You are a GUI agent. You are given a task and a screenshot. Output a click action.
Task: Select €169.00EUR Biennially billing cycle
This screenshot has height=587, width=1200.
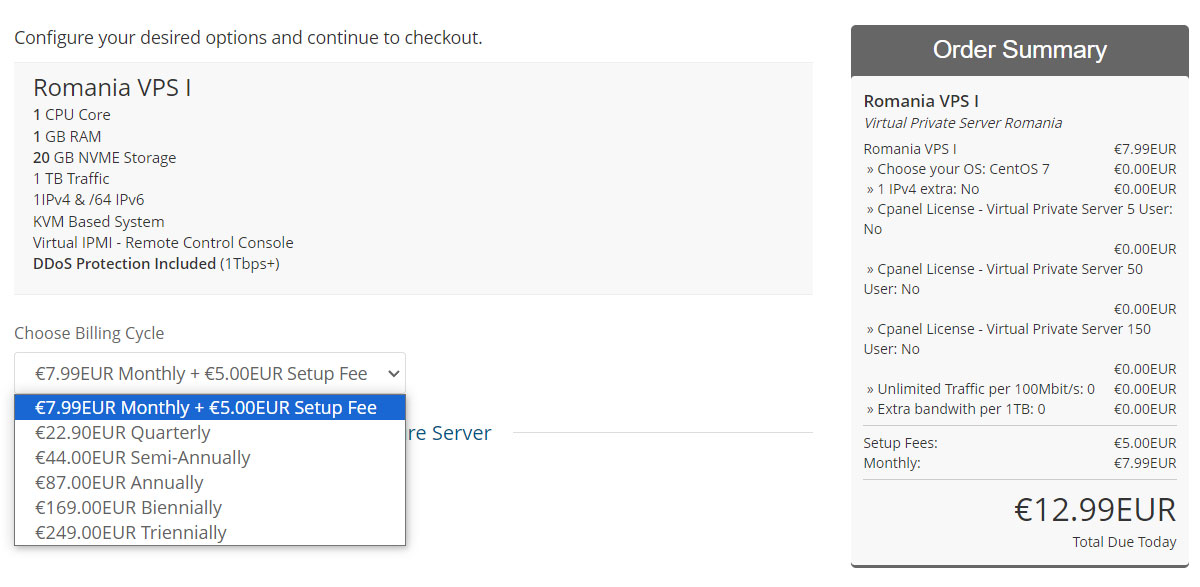(210, 507)
